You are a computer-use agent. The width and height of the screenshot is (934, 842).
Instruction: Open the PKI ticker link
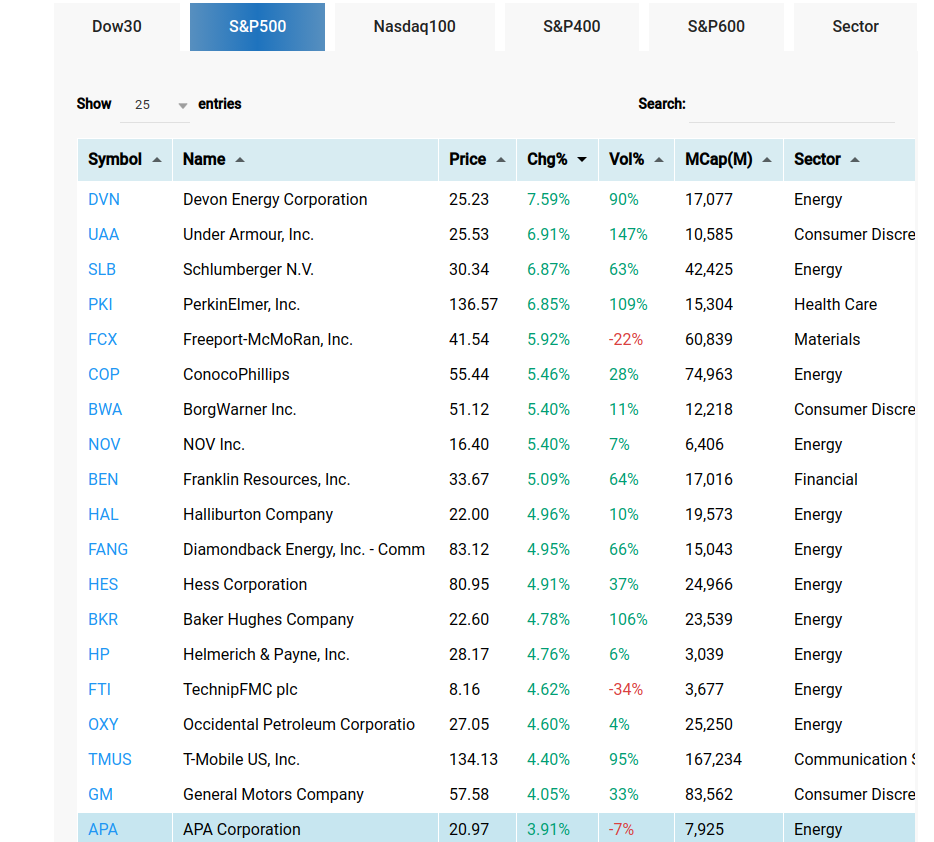(x=100, y=305)
